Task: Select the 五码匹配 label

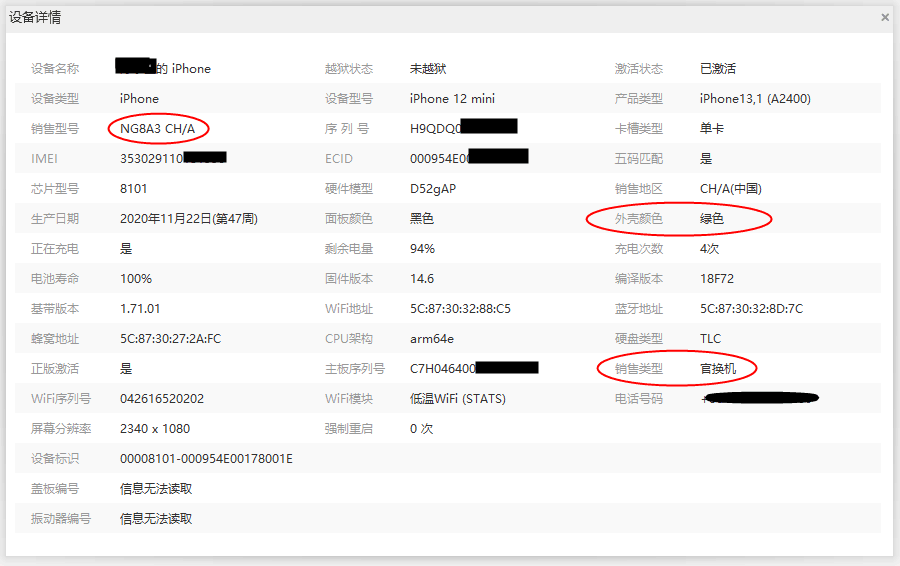Action: point(638,159)
